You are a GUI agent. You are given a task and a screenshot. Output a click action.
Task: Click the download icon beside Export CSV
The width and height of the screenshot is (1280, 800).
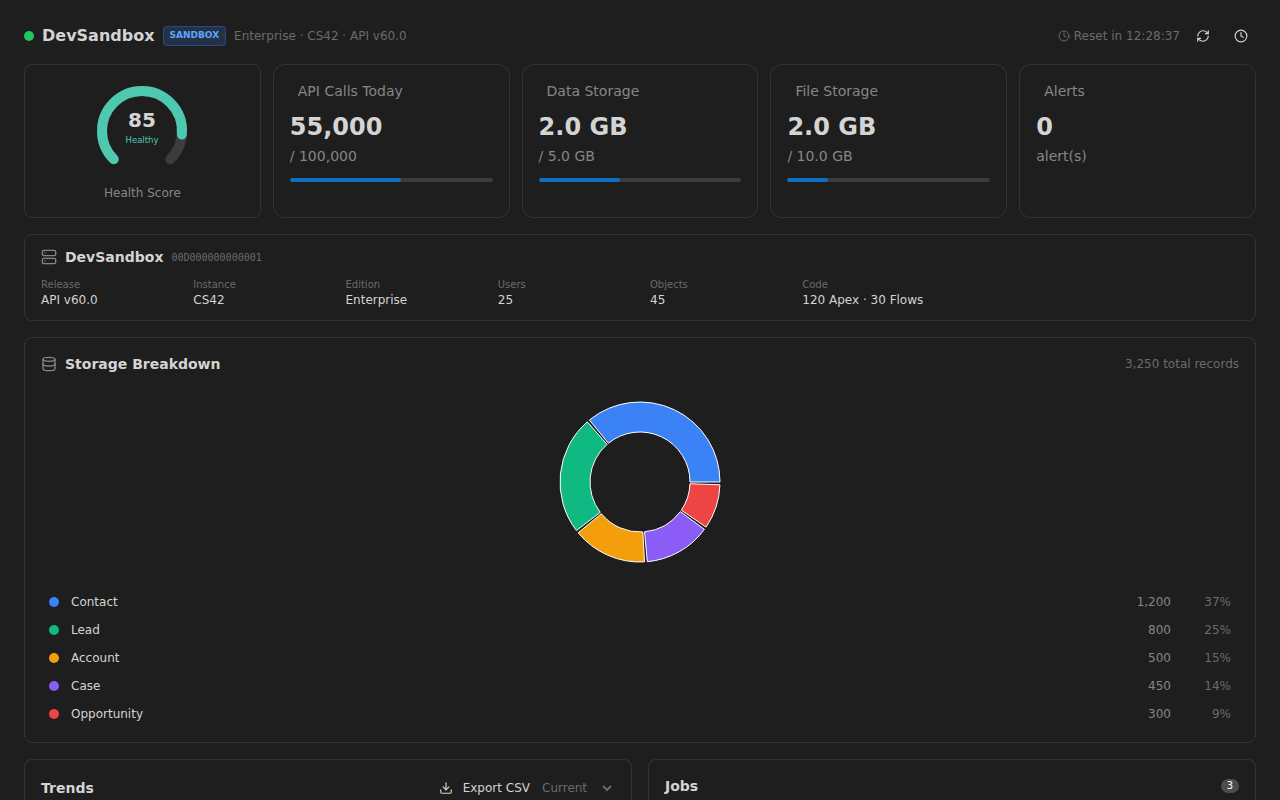coord(446,788)
